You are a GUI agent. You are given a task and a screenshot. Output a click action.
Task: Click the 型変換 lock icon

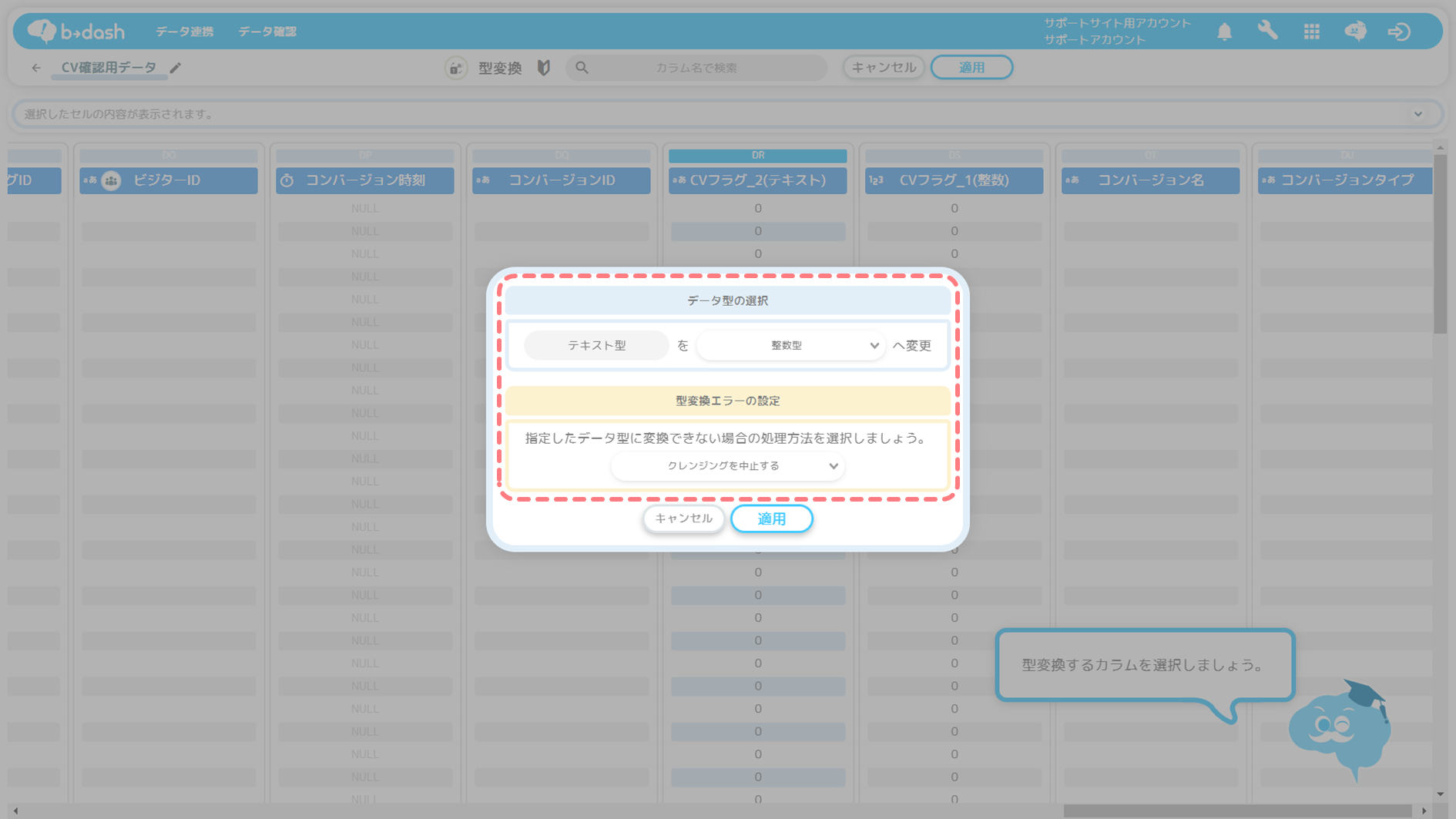click(456, 68)
